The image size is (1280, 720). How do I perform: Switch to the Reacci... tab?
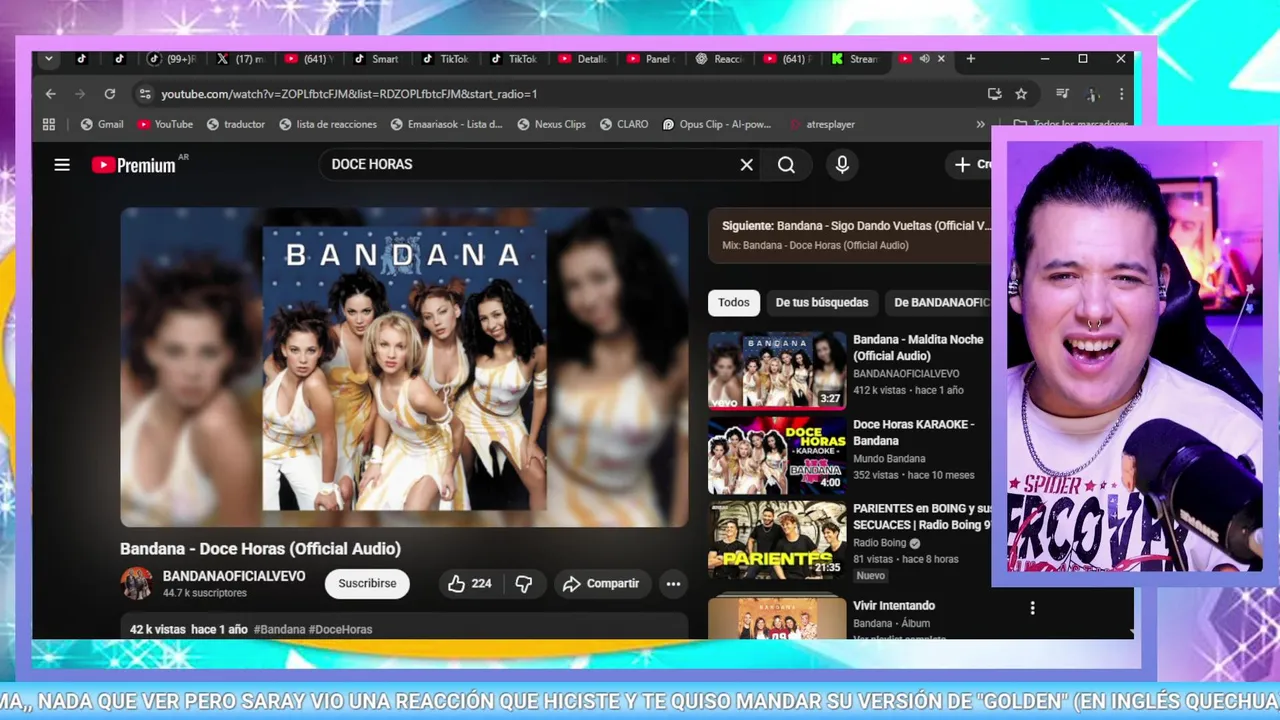point(720,59)
